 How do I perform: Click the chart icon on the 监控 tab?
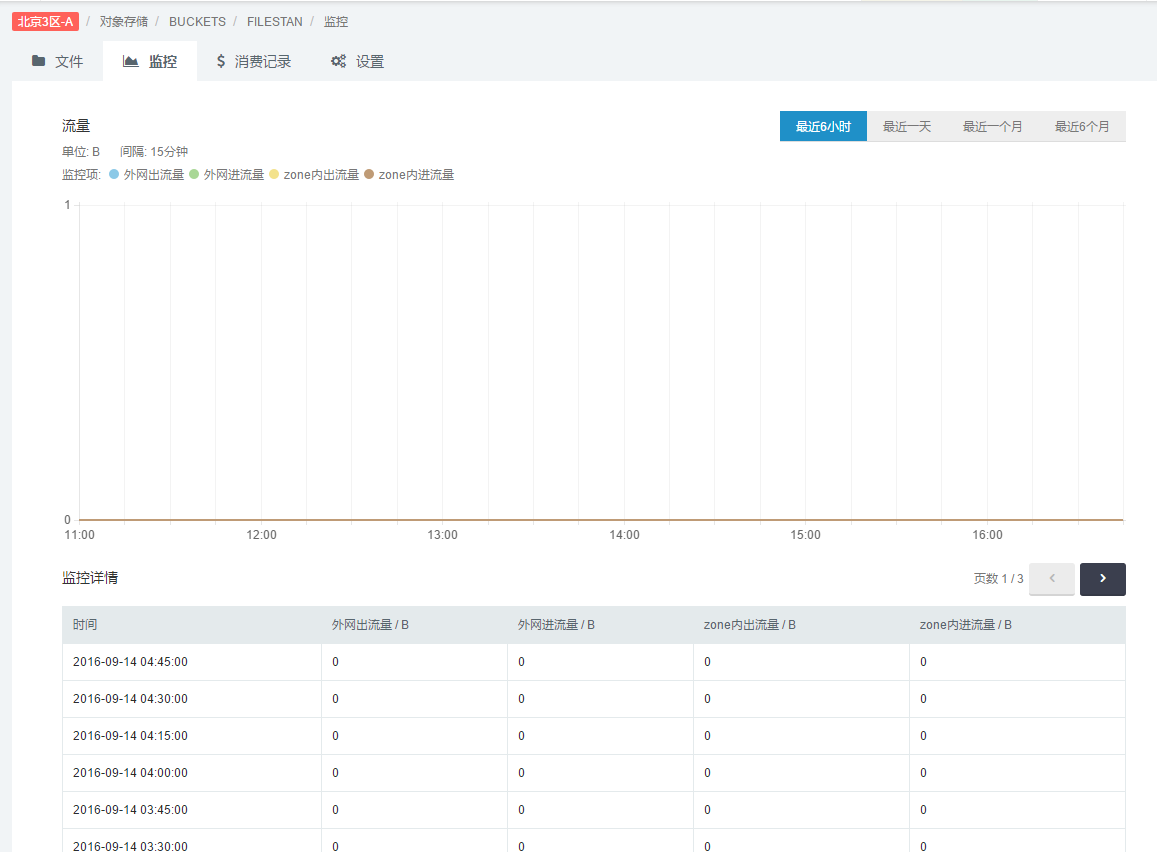131,61
